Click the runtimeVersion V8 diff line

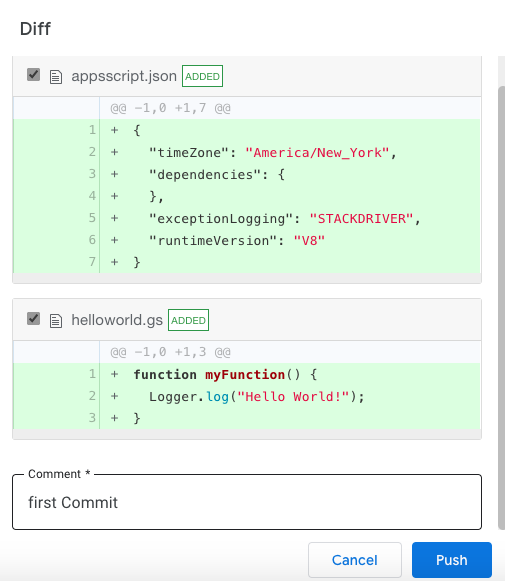247,240
